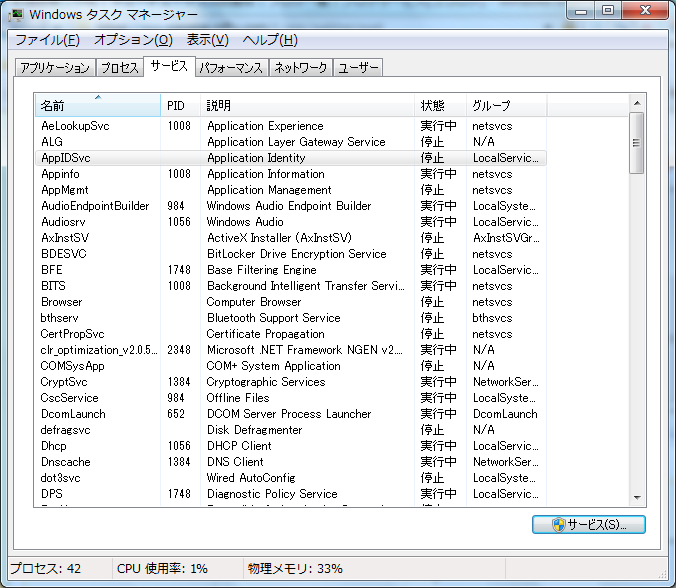The image size is (676, 588).
Task: Select the dot3svc service row
Action: pos(291,478)
